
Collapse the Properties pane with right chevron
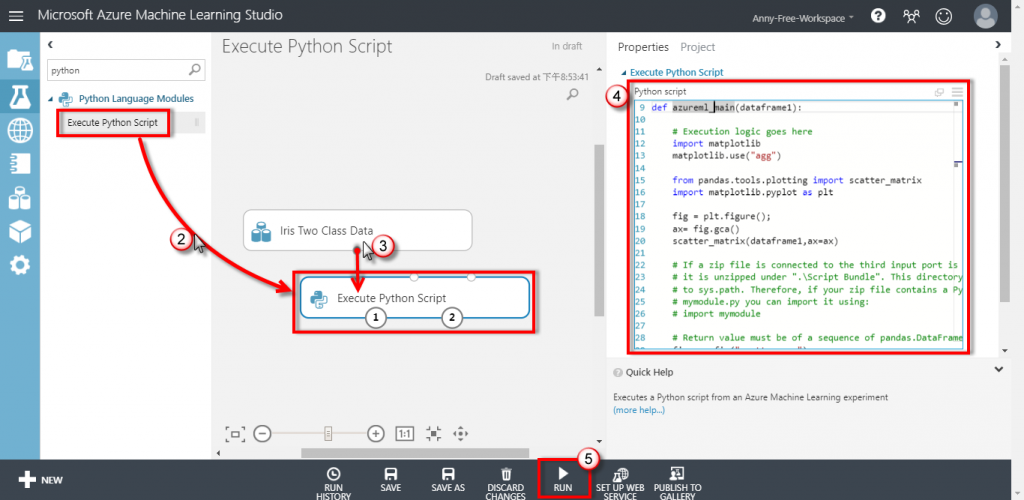coord(997,44)
